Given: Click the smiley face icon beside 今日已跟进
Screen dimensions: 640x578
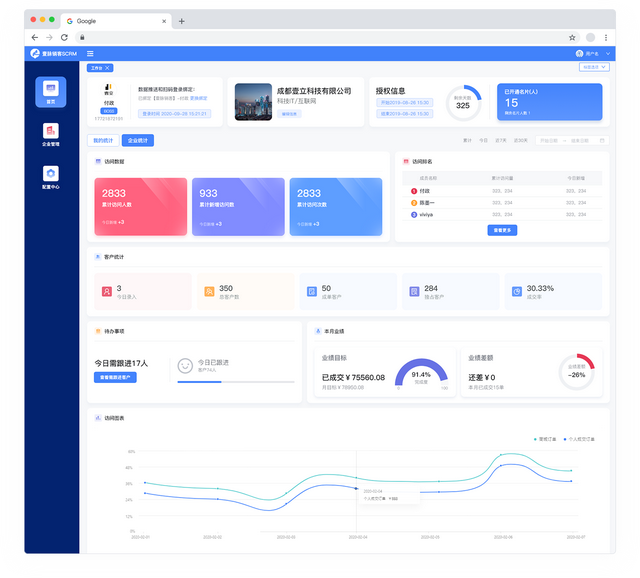Looking at the screenshot, I should (x=185, y=366).
